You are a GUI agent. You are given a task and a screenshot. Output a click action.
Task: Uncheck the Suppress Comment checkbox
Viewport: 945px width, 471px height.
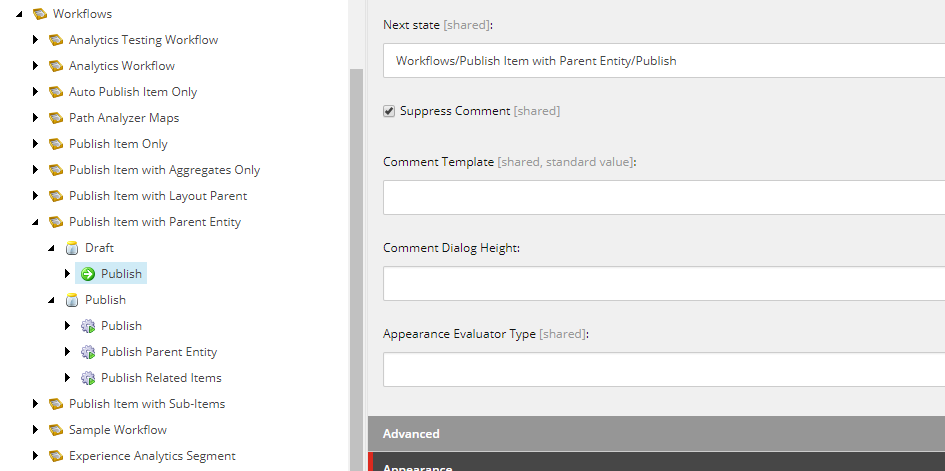[389, 111]
